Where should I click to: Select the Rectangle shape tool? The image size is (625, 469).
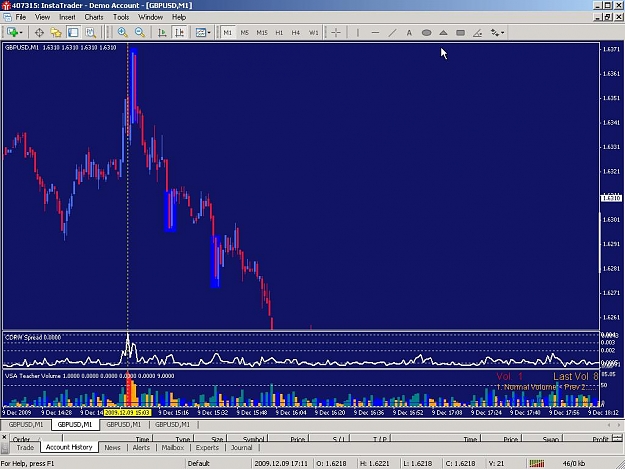pos(460,33)
